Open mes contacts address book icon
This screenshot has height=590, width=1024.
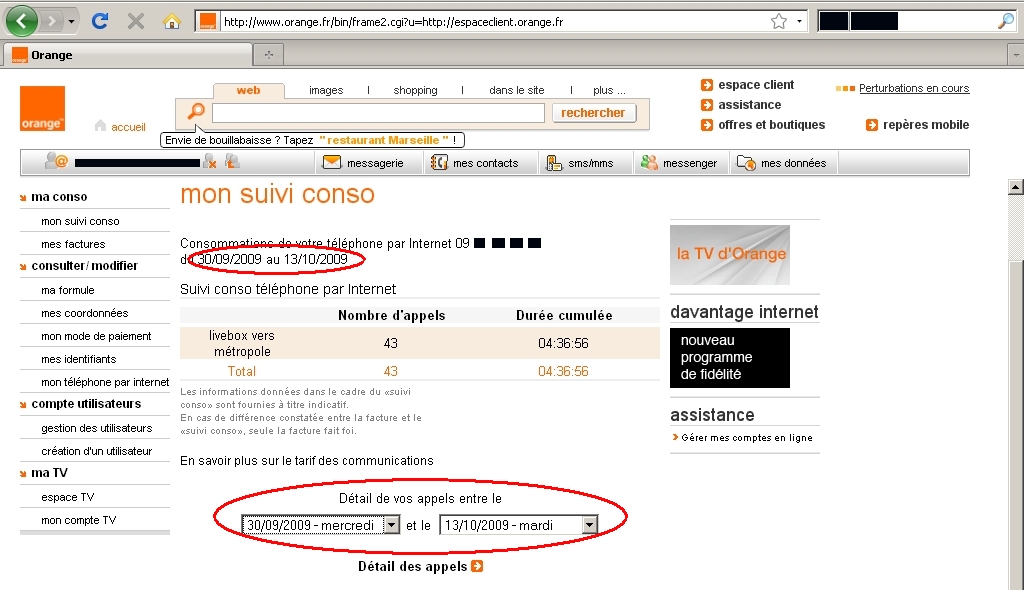tap(439, 162)
